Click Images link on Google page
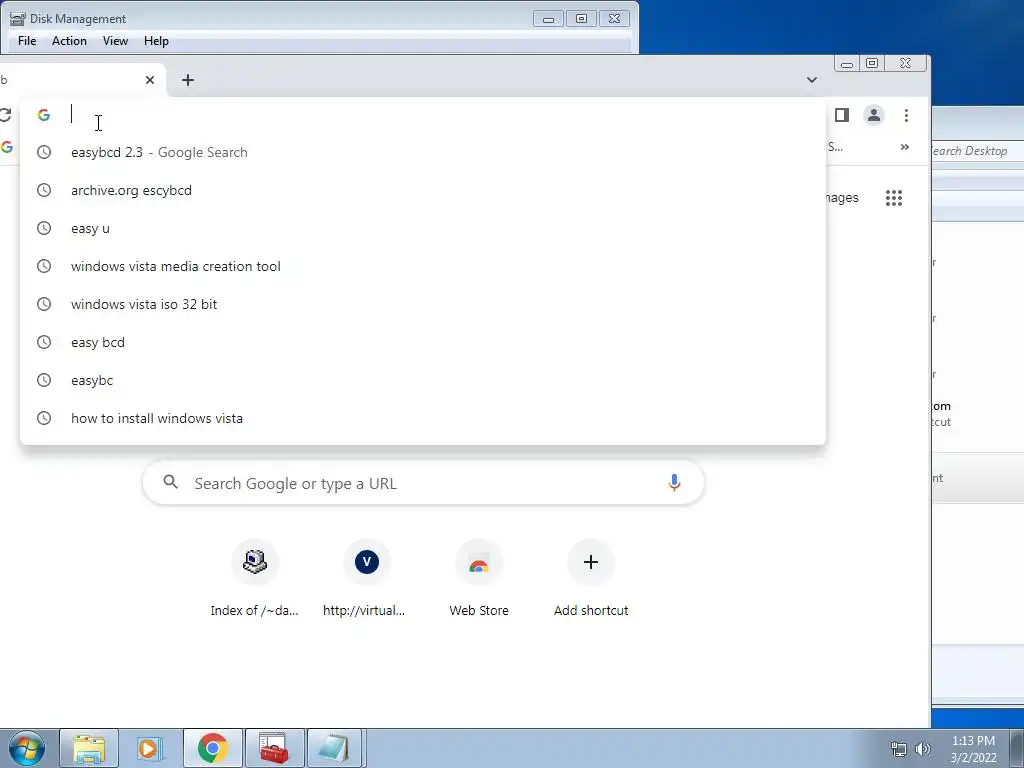The height and width of the screenshot is (768, 1024). [842, 198]
